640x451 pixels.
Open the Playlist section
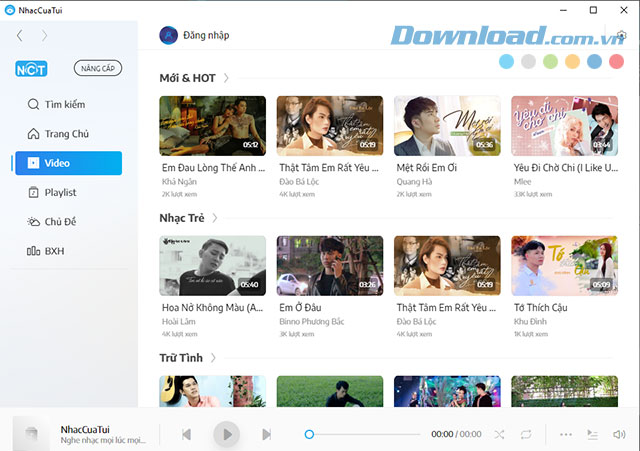[x=60, y=192]
